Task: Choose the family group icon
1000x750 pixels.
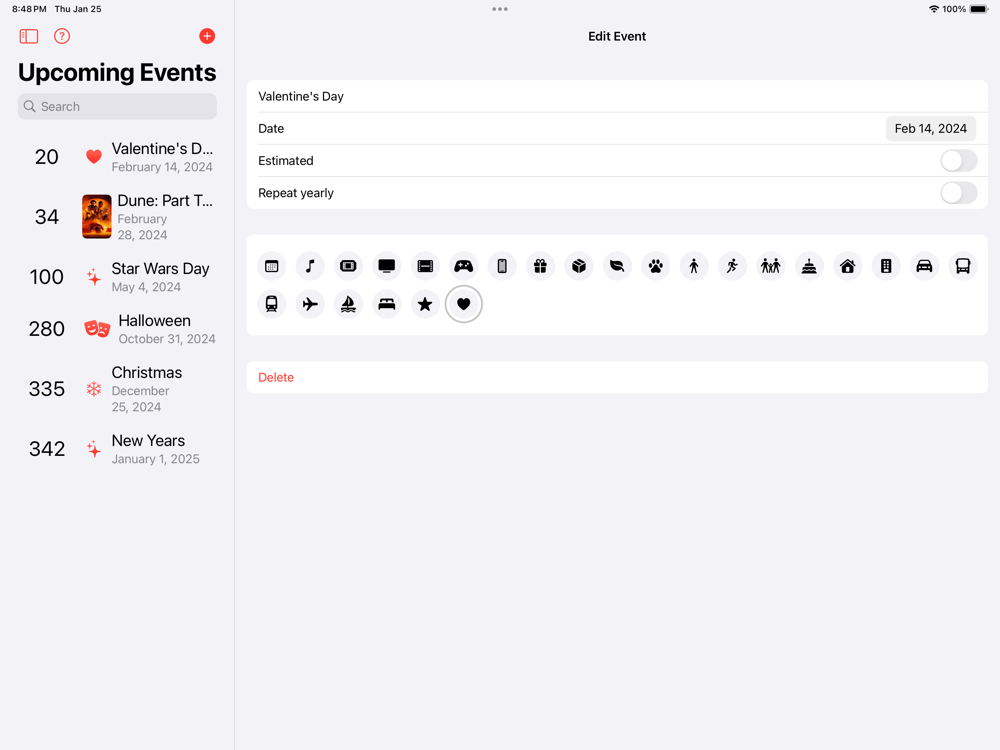Action: pos(771,266)
